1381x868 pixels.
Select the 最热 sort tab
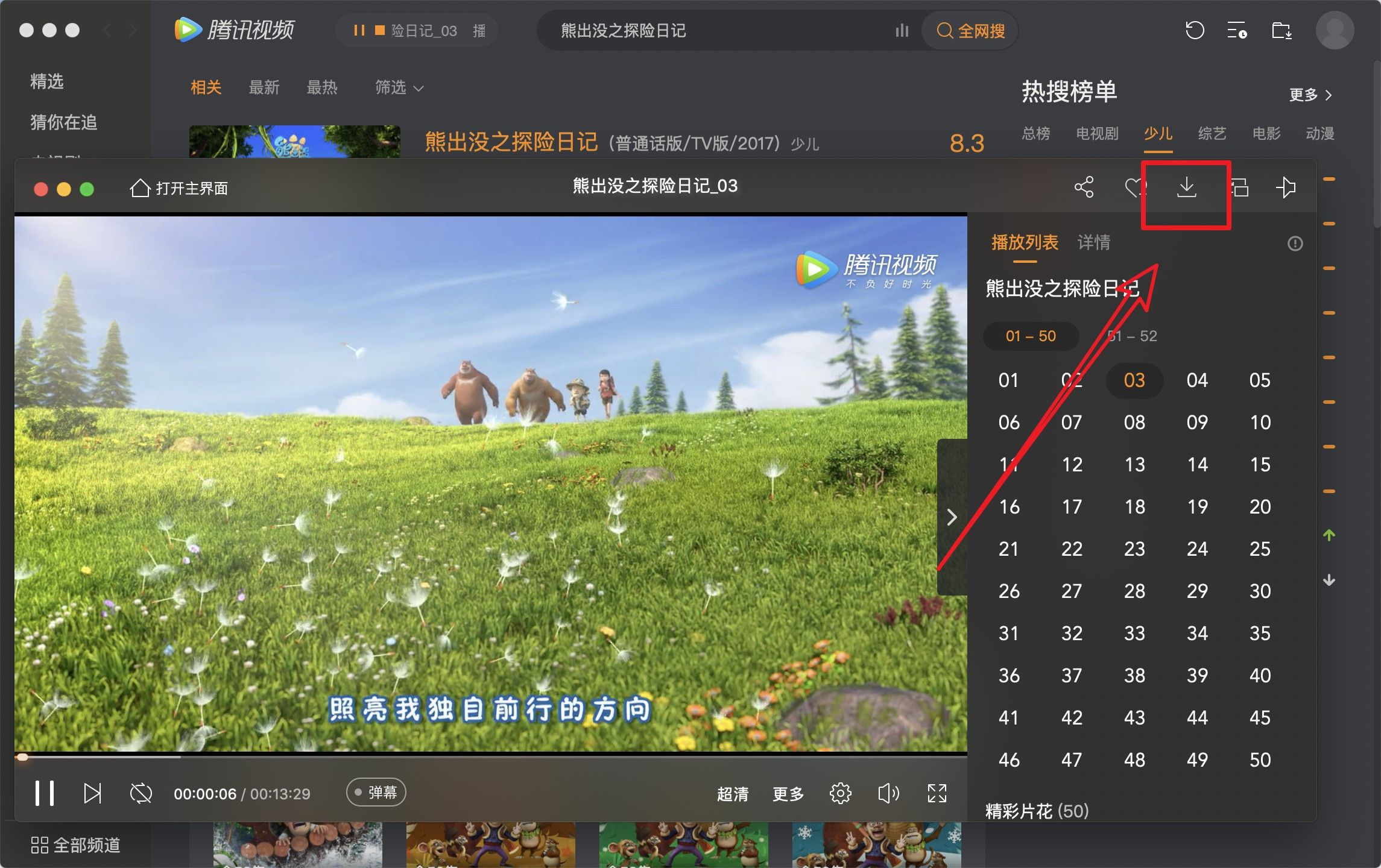click(321, 88)
